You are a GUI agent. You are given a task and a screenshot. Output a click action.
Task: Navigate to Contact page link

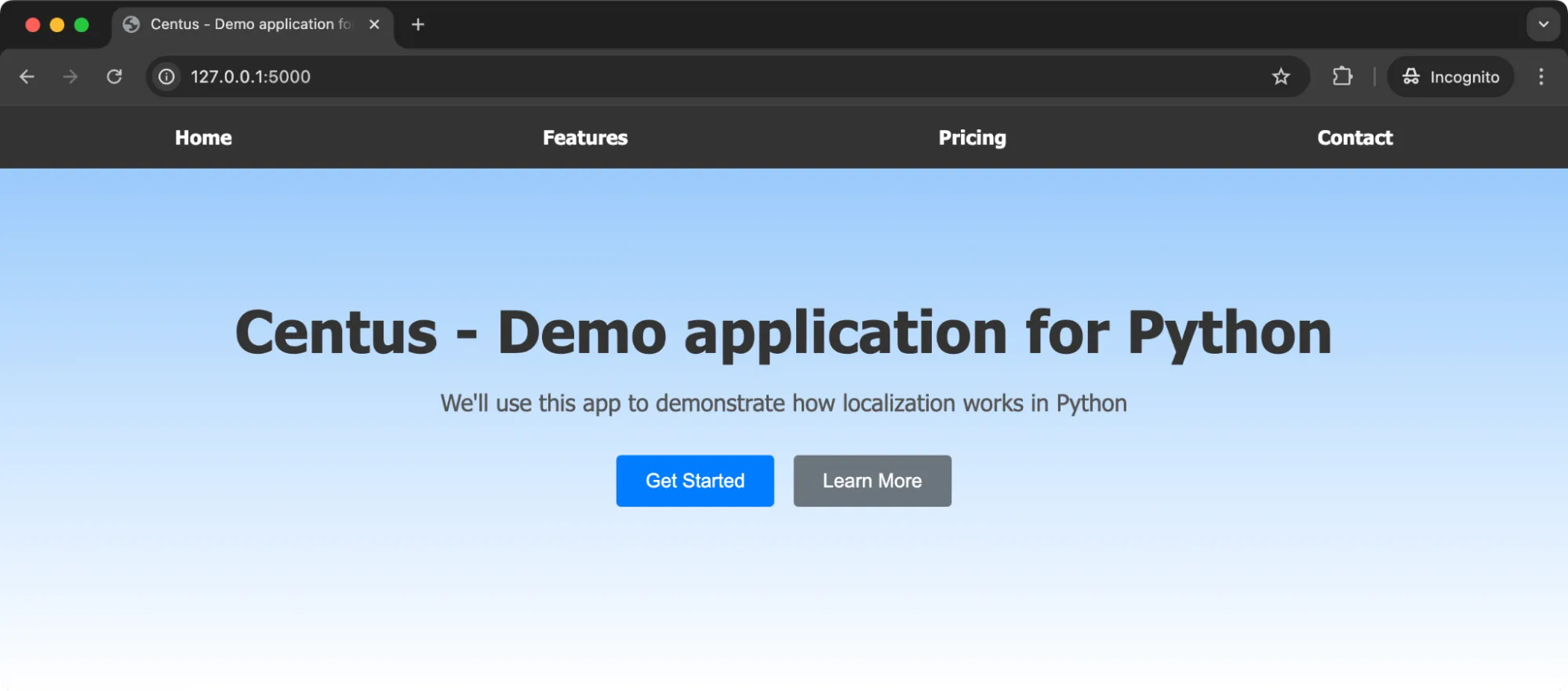[1355, 138]
